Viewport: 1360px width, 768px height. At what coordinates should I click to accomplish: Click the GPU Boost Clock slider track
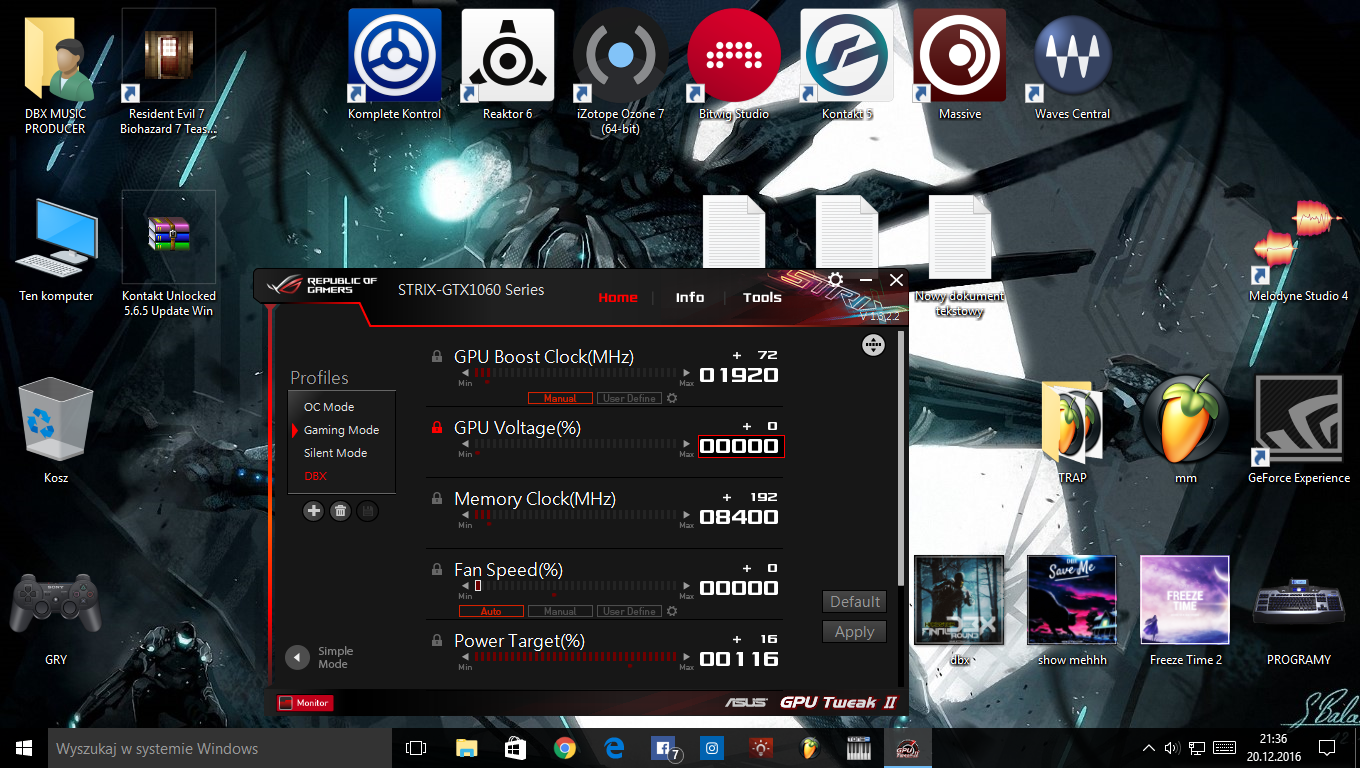(575, 374)
